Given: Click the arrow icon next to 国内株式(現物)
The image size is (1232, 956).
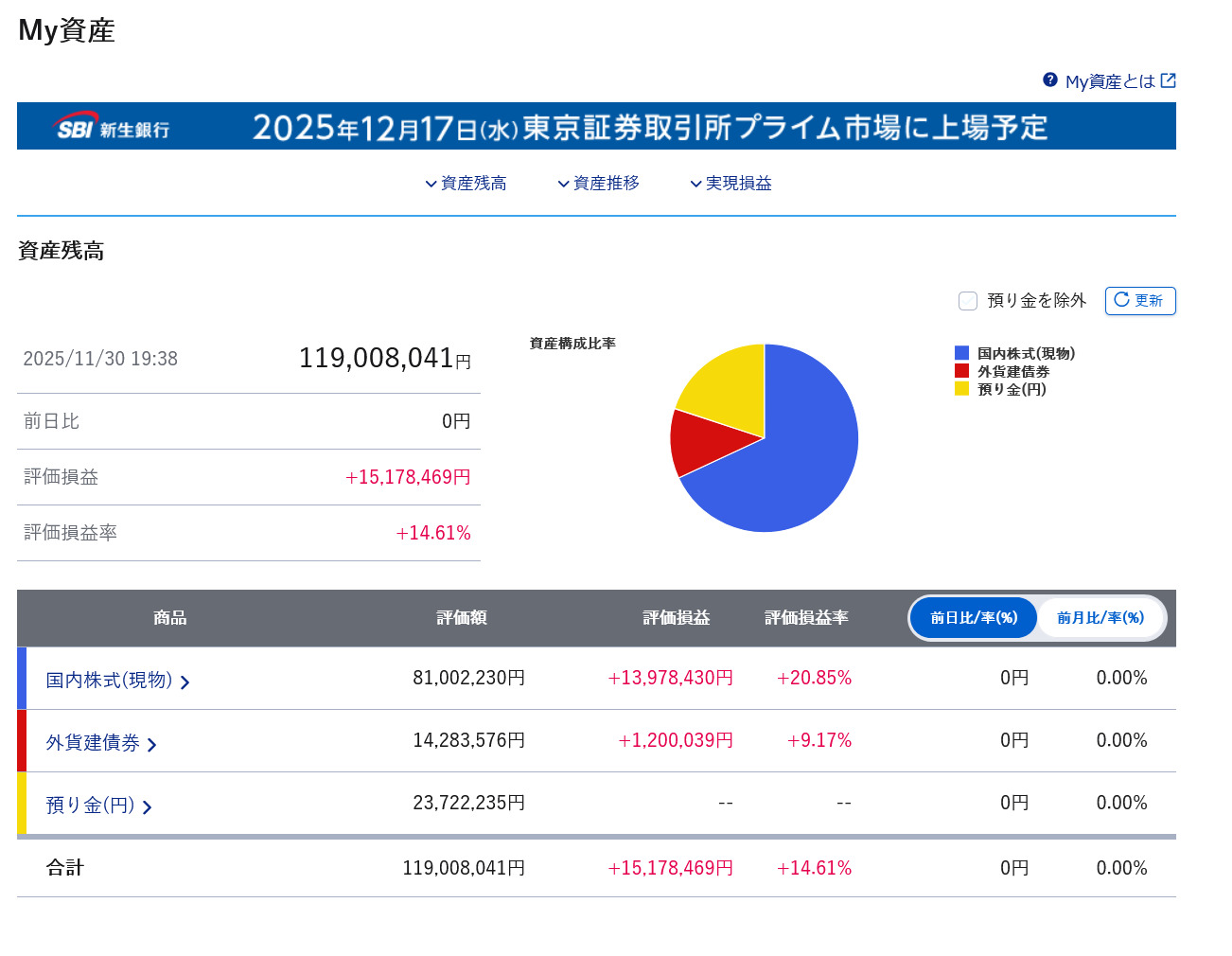Looking at the screenshot, I should click(185, 682).
